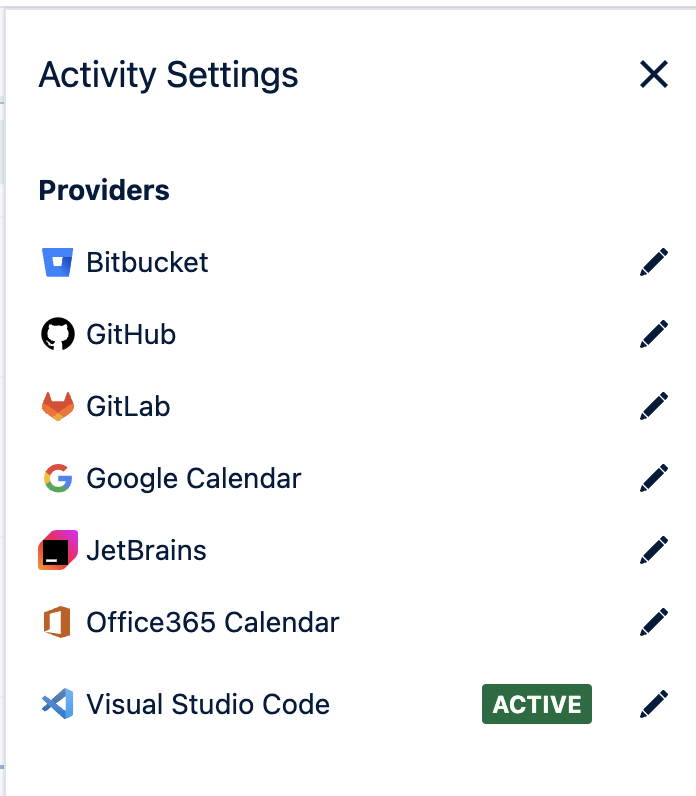Click the Visual Studio Code icon
This screenshot has width=696, height=796.
(x=58, y=704)
